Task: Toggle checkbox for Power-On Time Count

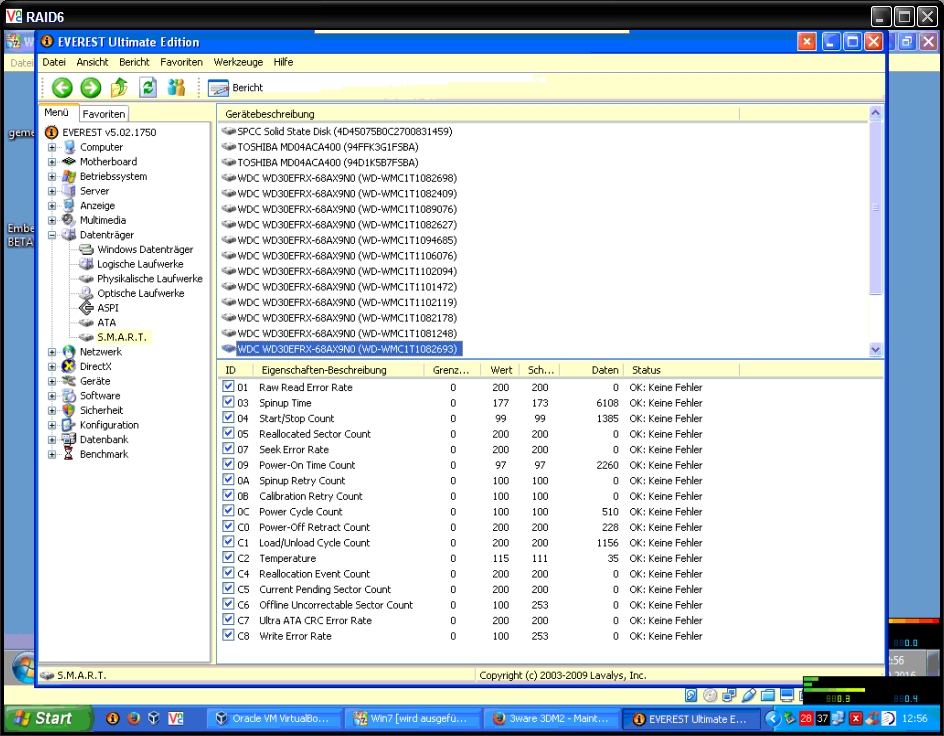Action: coord(228,464)
